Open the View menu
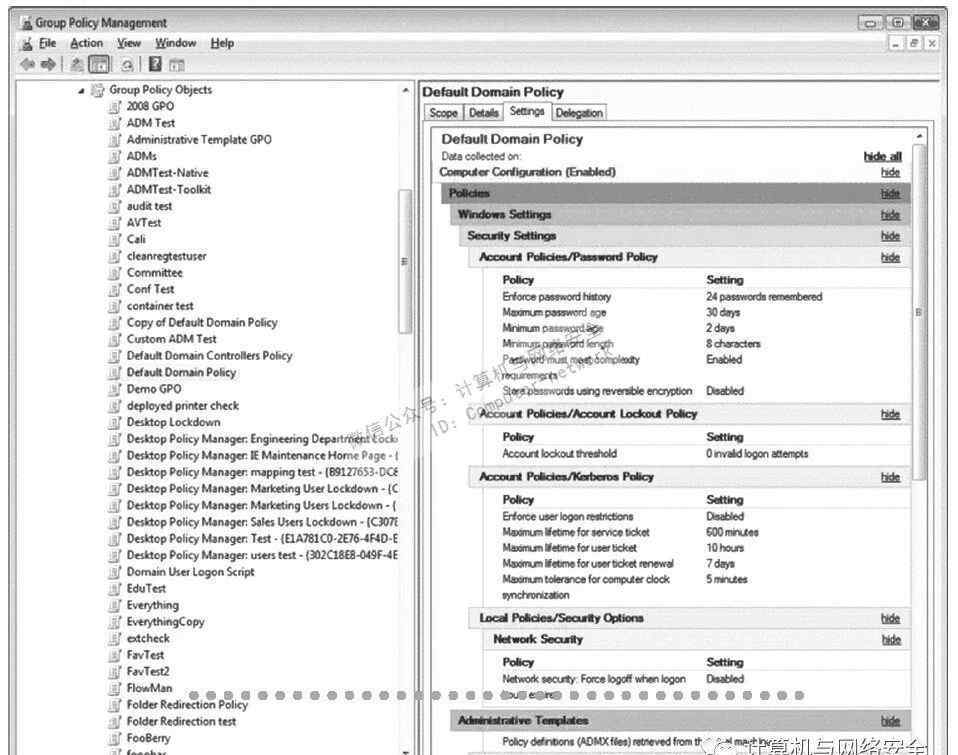The height and width of the screenshot is (755, 958). coord(129,43)
